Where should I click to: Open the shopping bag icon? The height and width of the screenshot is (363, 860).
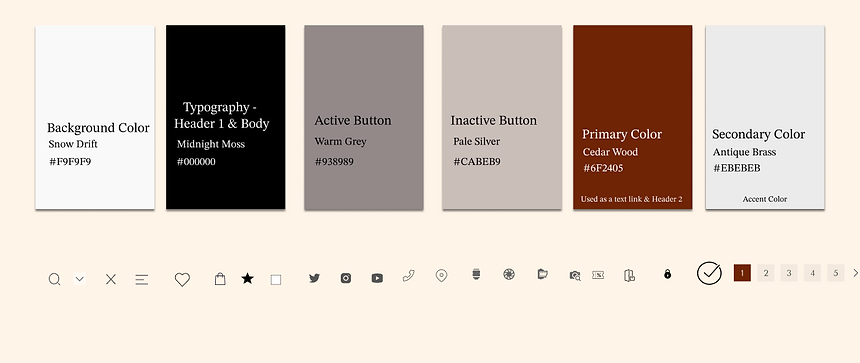[x=220, y=279]
